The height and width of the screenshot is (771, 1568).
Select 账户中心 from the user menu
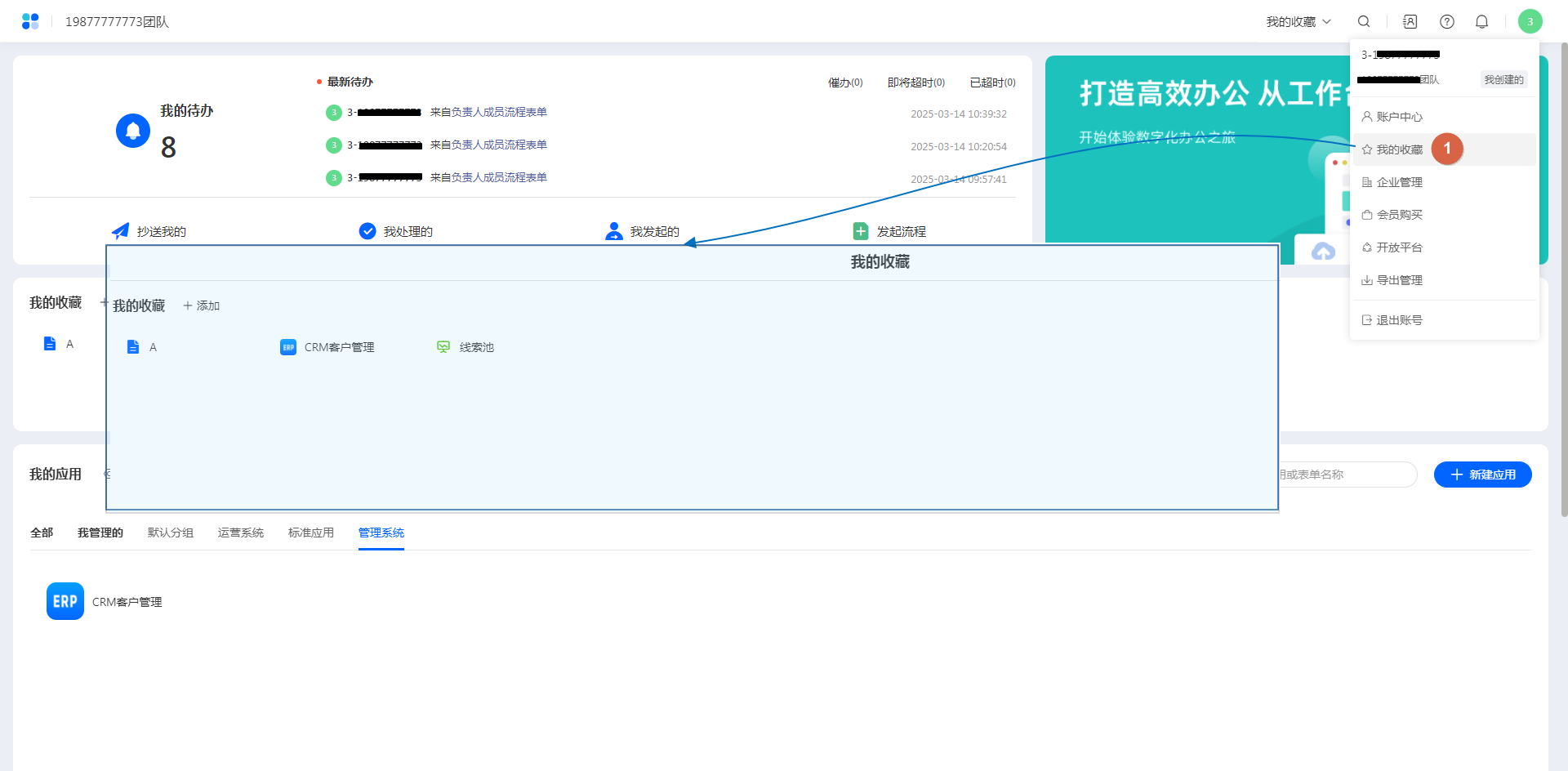tap(1399, 117)
